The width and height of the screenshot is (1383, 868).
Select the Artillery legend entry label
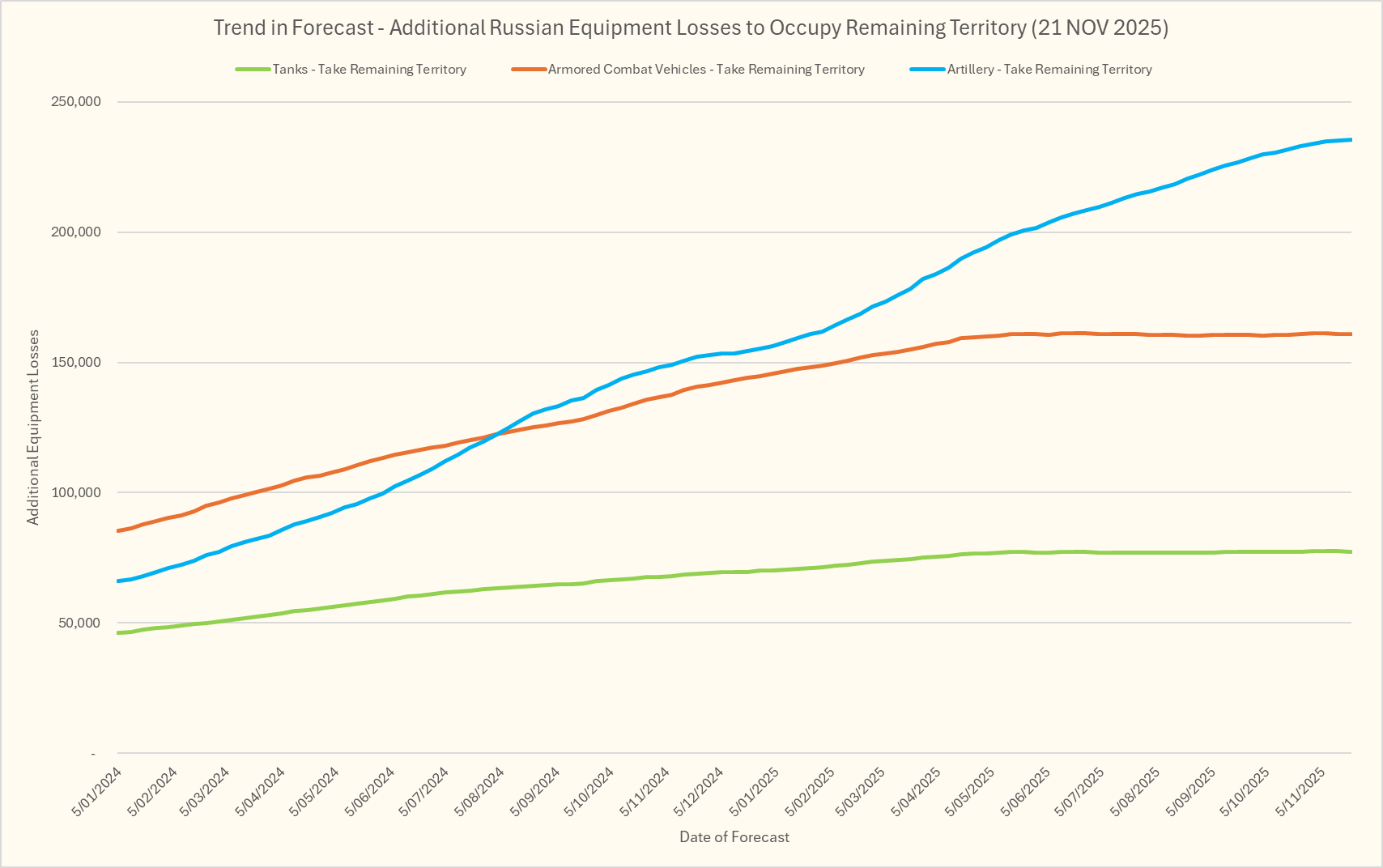[1049, 70]
